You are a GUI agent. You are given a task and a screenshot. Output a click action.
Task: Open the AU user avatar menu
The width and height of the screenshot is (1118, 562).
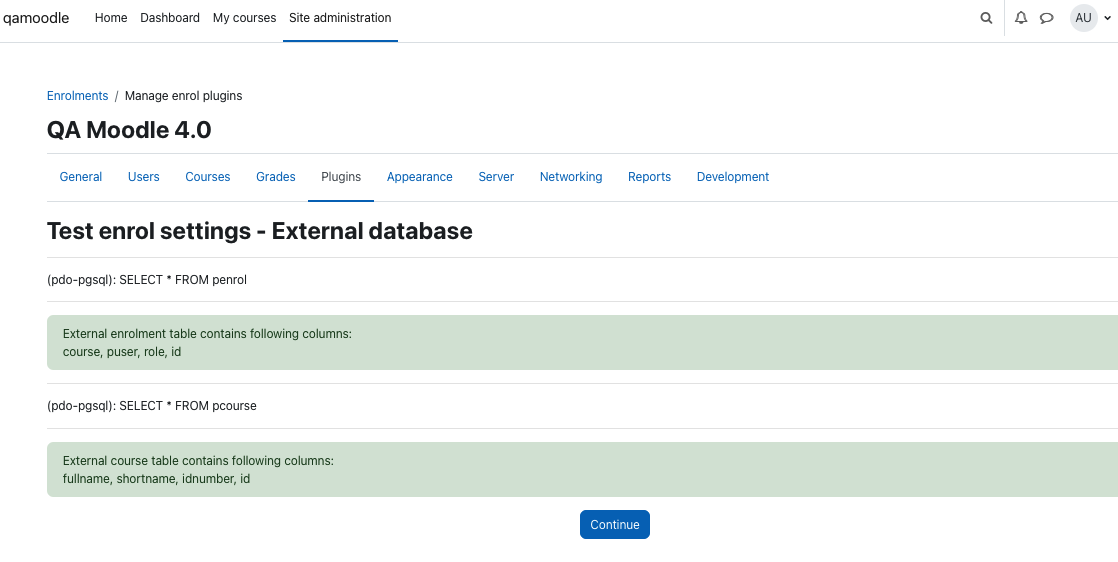(1083, 18)
